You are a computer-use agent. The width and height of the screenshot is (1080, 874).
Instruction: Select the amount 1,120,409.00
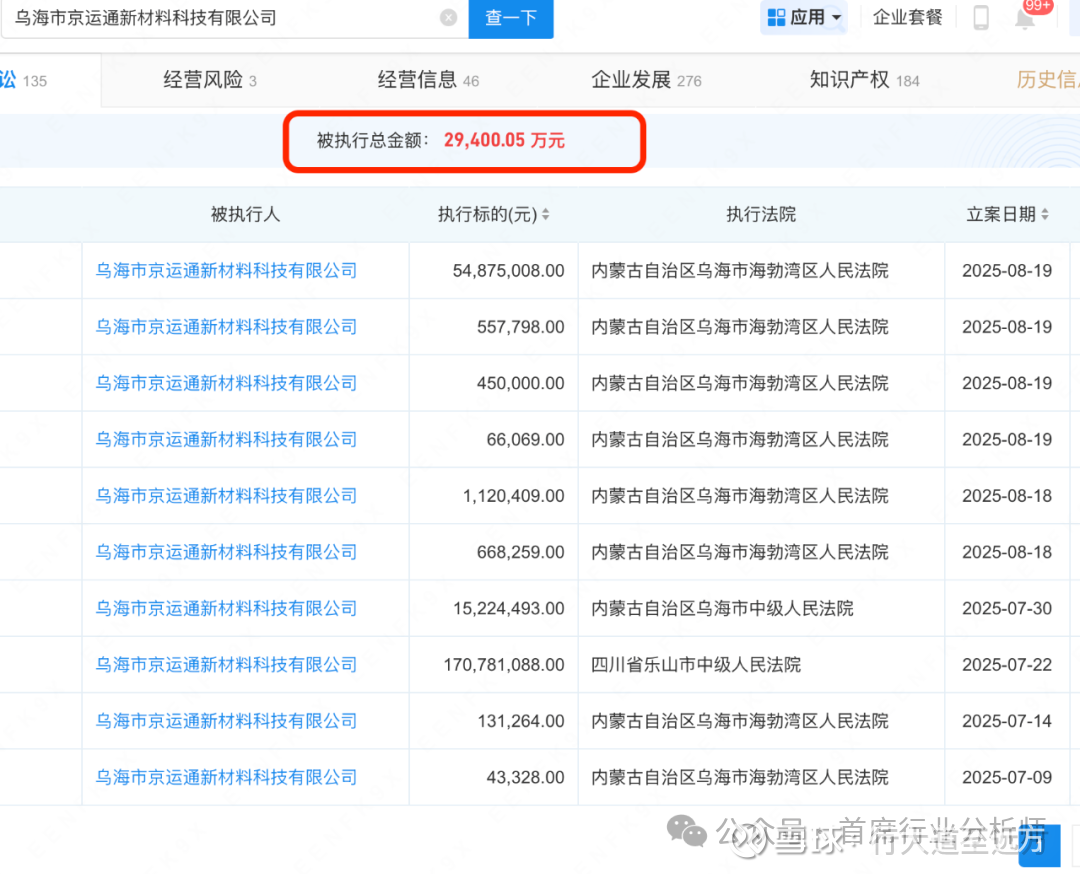click(x=514, y=496)
